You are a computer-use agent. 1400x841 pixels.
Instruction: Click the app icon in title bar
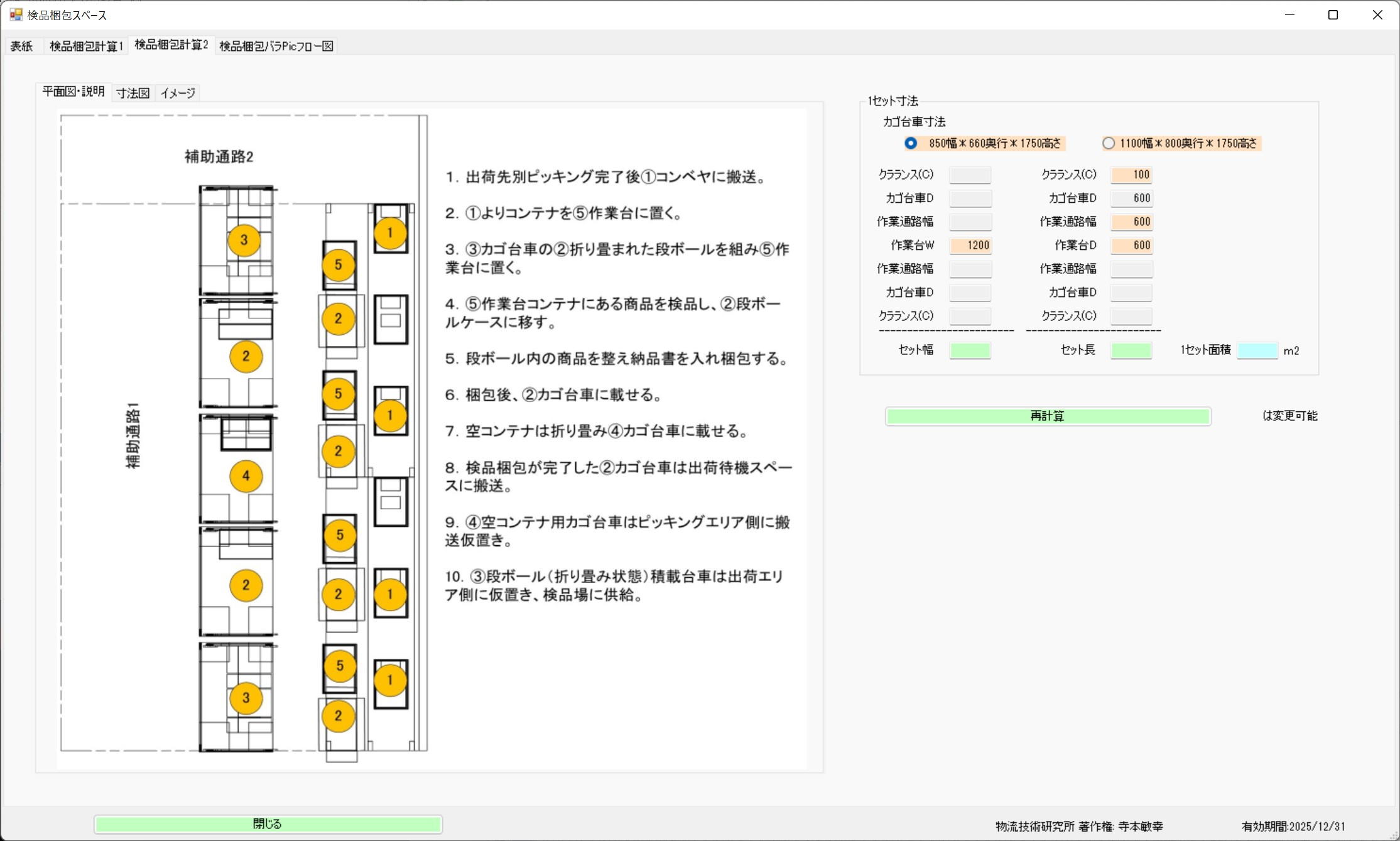click(x=16, y=14)
